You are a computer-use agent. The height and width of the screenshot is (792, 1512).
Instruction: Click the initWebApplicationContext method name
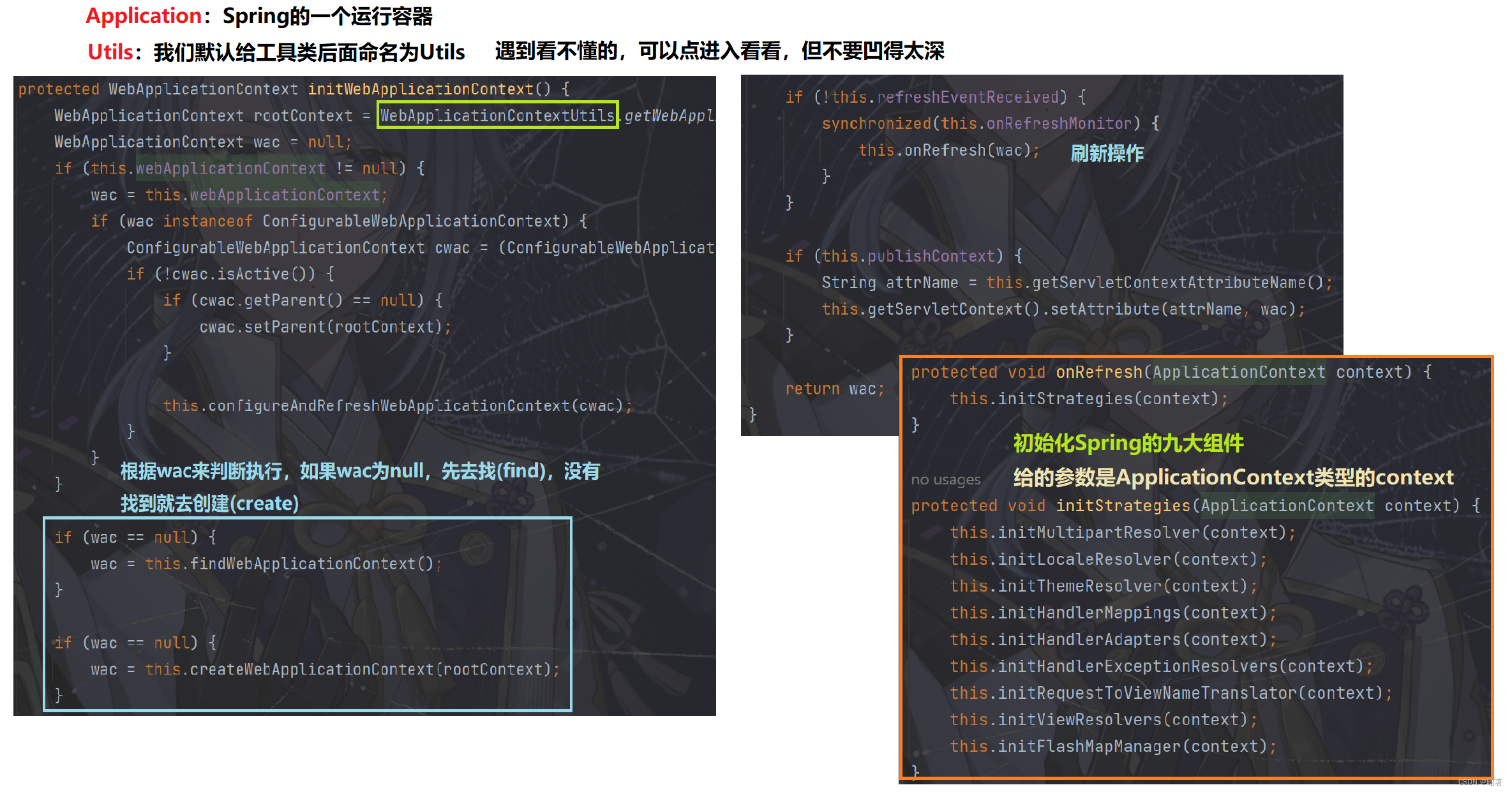[420, 89]
